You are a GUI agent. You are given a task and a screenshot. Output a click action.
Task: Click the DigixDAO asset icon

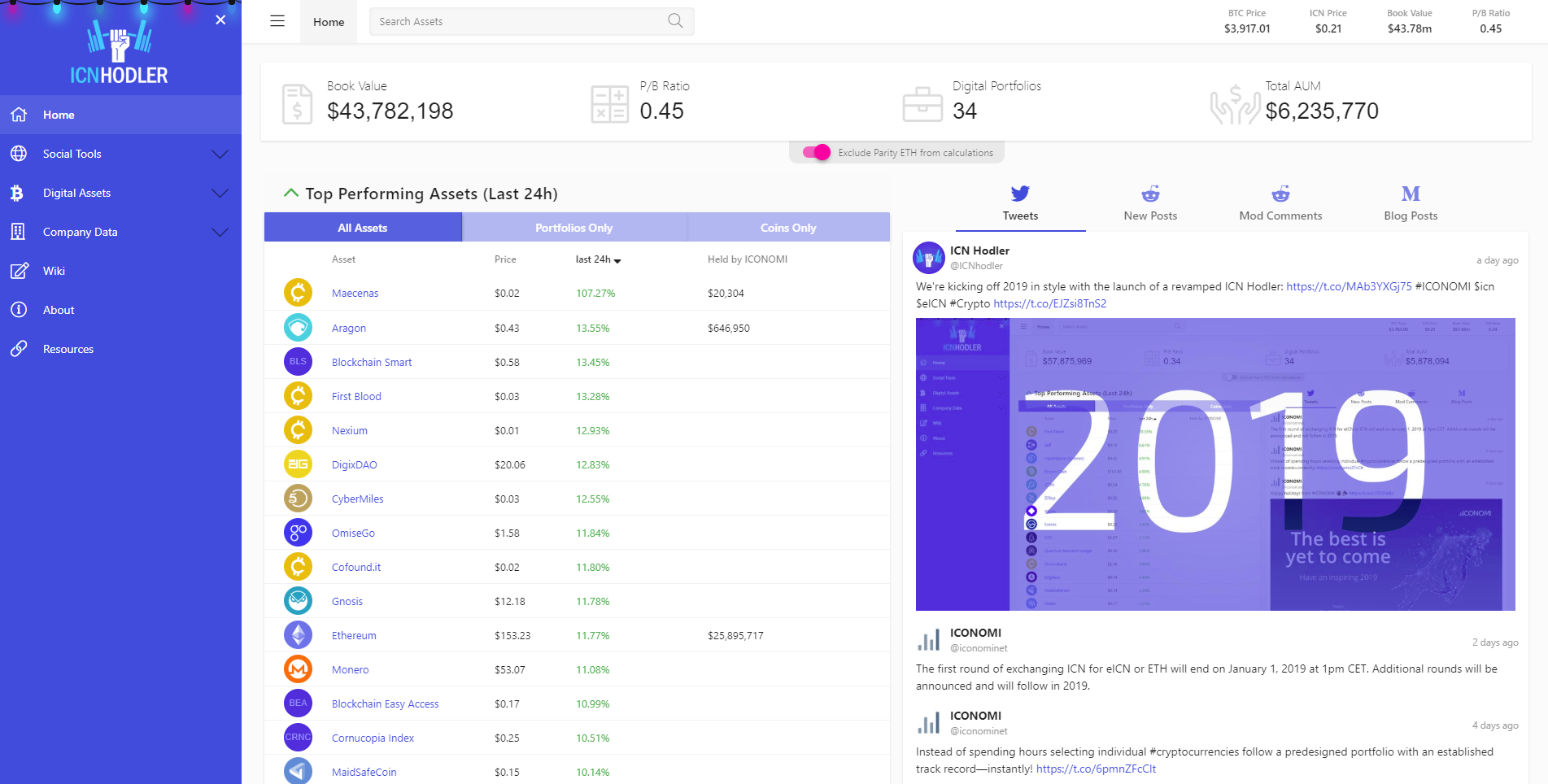[298, 464]
